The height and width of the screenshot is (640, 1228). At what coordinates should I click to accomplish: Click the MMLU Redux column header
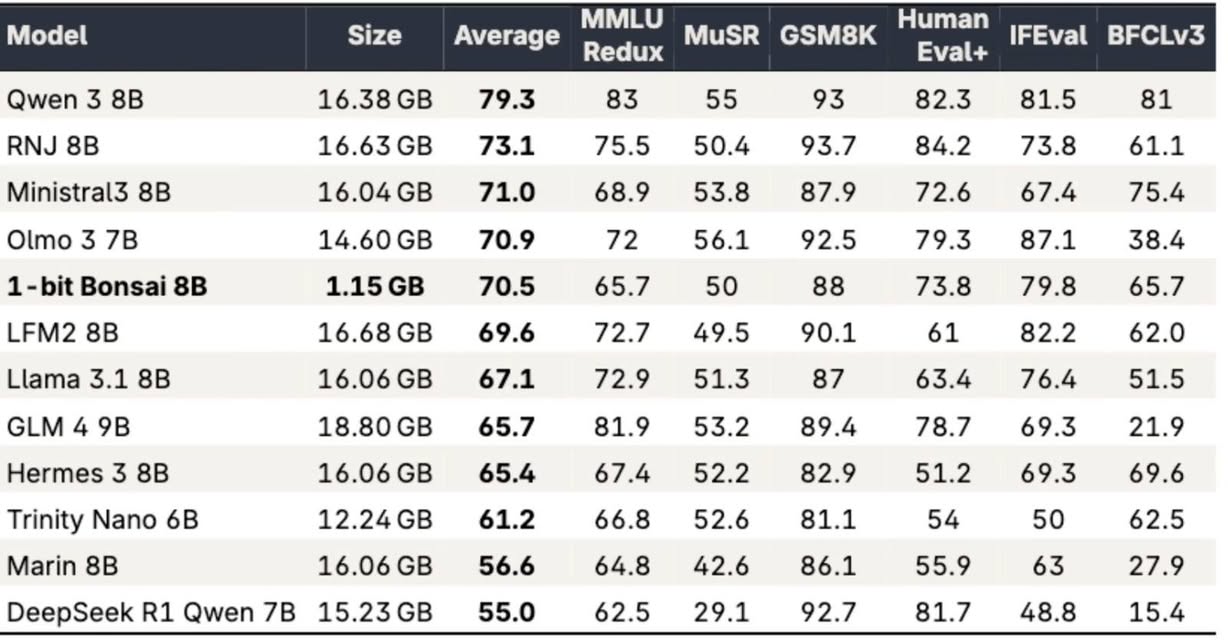[x=623, y=36]
